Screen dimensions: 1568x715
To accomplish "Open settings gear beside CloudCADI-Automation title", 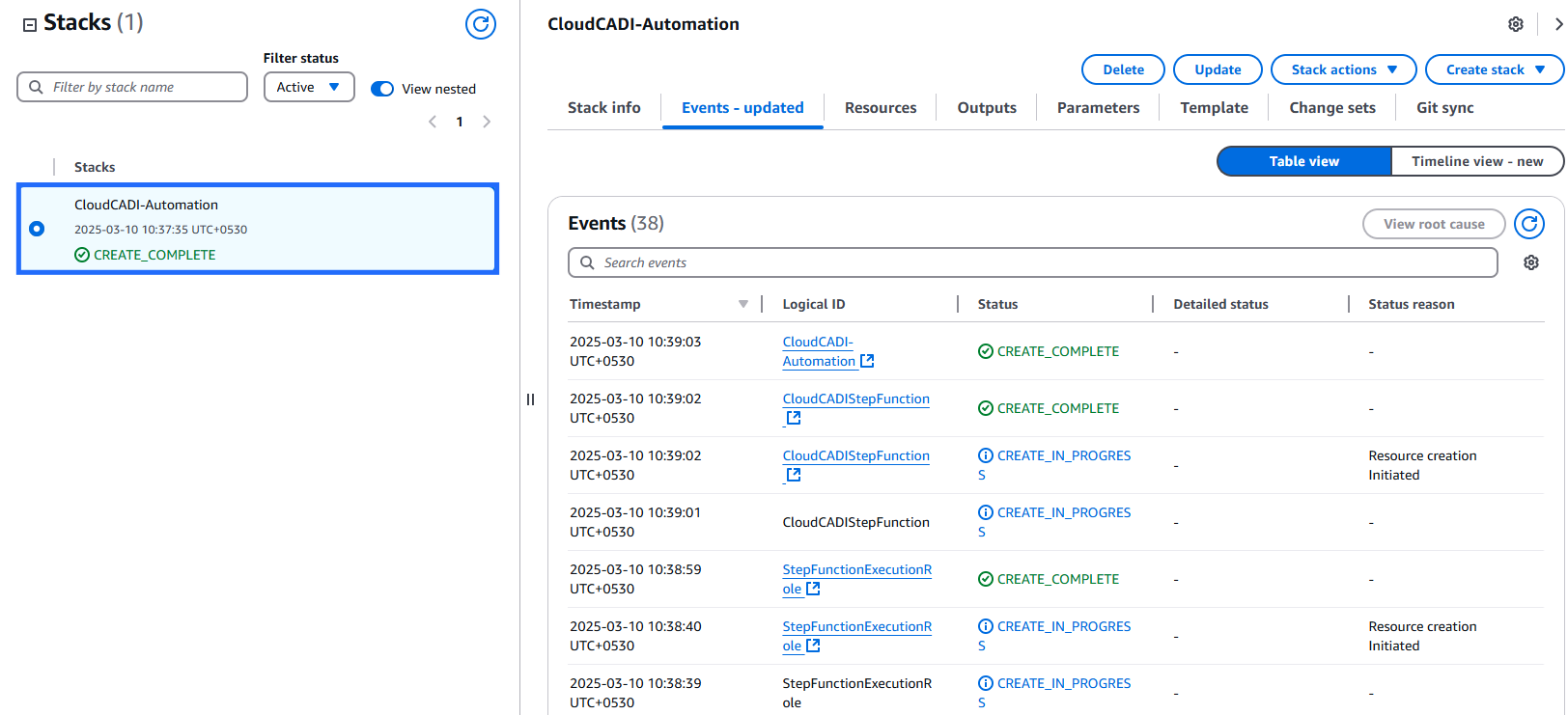I will (1516, 24).
